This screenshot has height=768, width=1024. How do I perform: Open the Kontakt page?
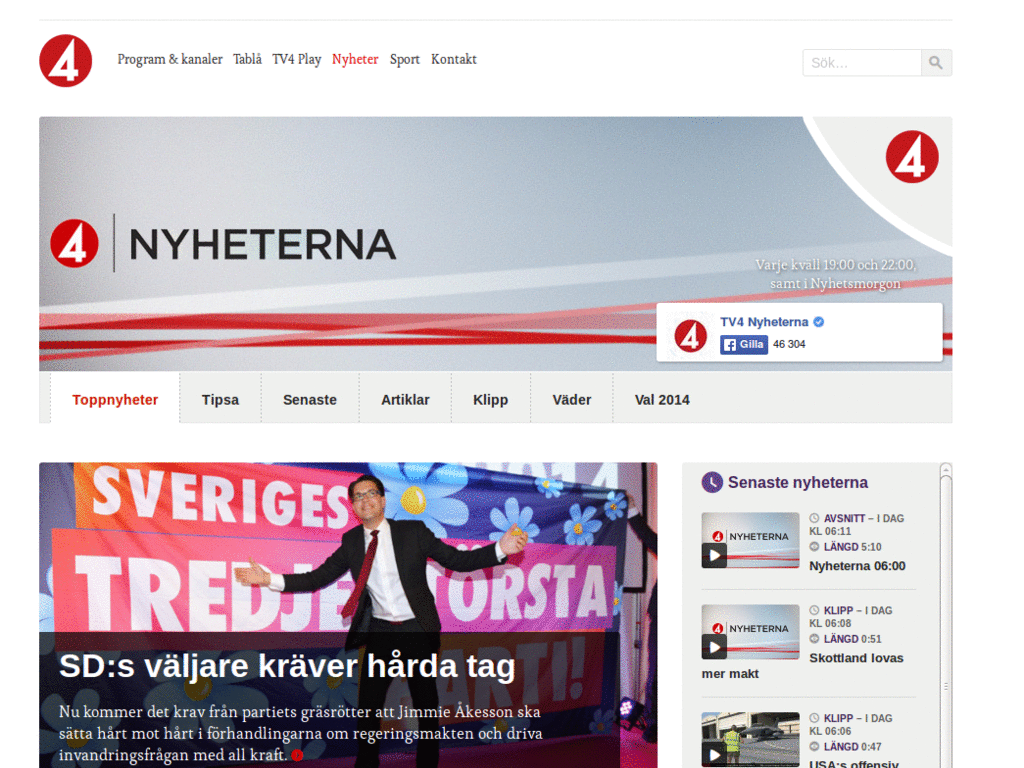point(454,59)
